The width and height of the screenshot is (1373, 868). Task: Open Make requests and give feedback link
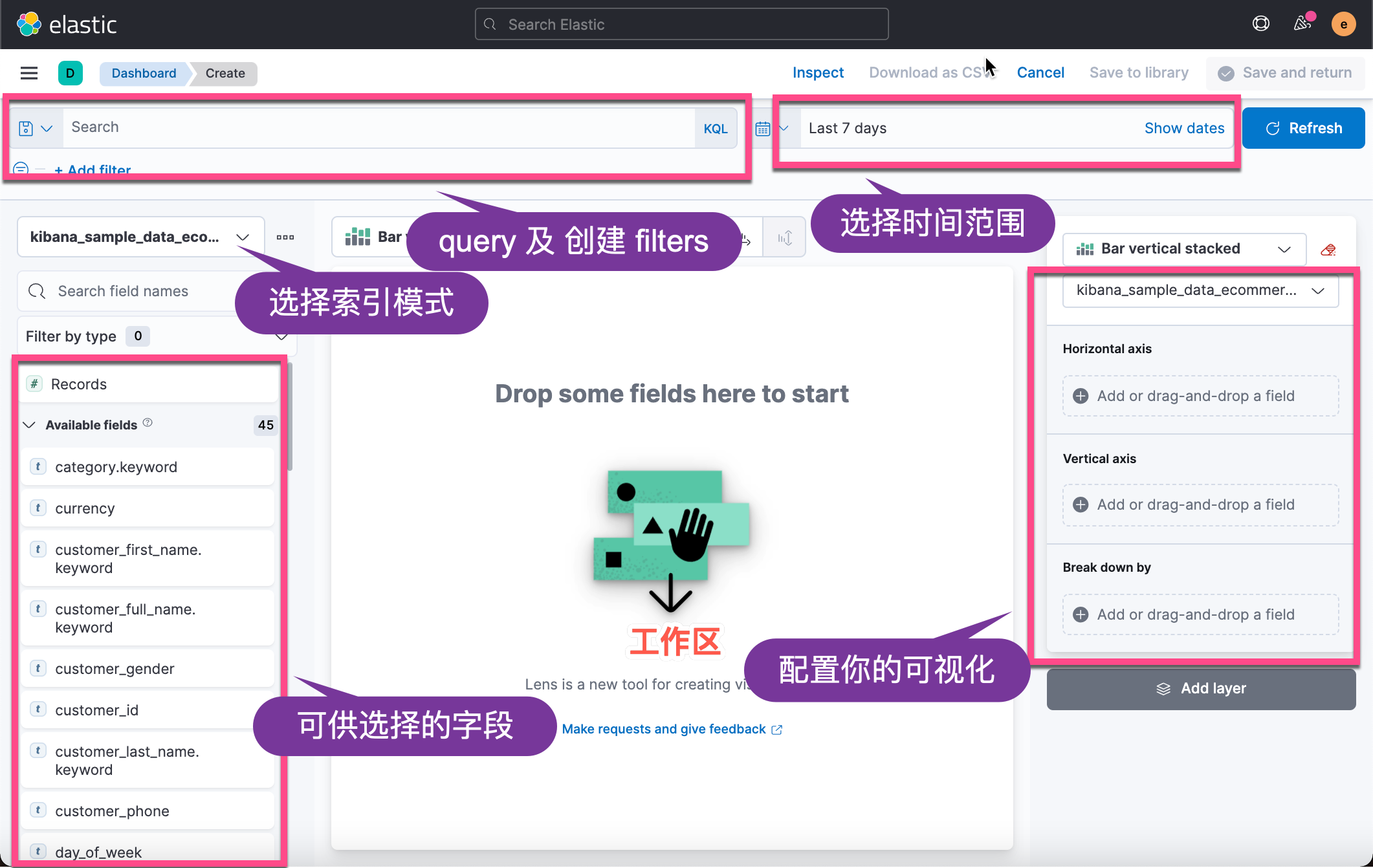(x=671, y=729)
